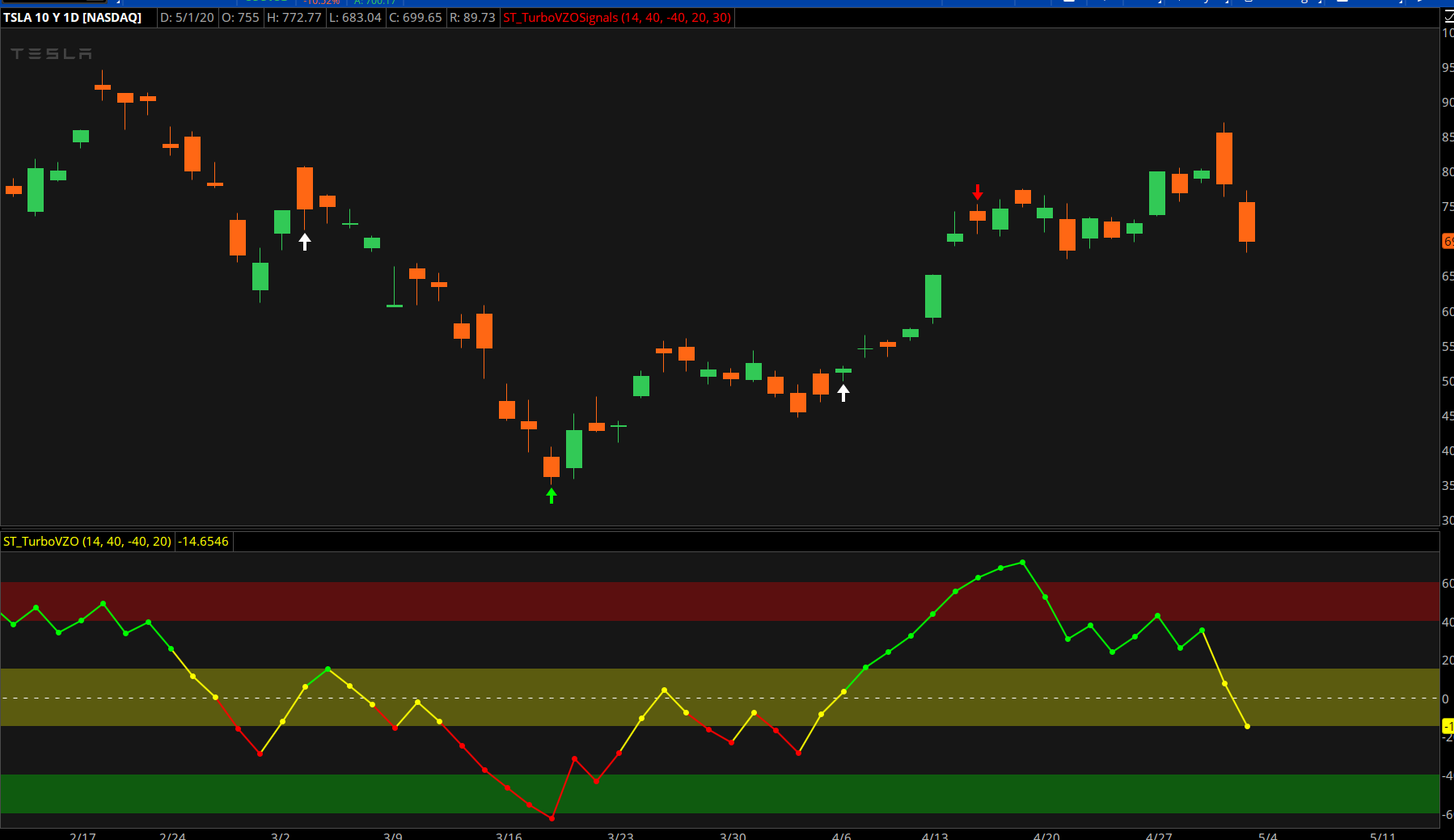This screenshot has height=840, width=1454.
Task: Click the white buy arrow near the 4/6 candles
Action: tap(844, 391)
